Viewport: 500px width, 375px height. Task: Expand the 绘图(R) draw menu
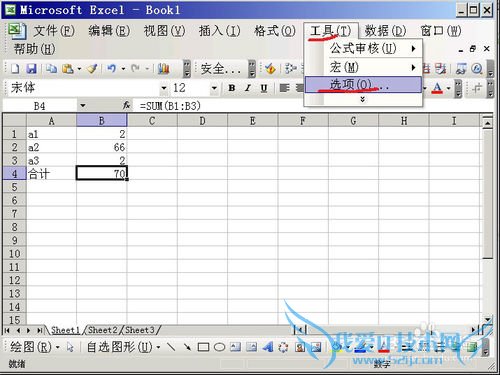coord(35,347)
